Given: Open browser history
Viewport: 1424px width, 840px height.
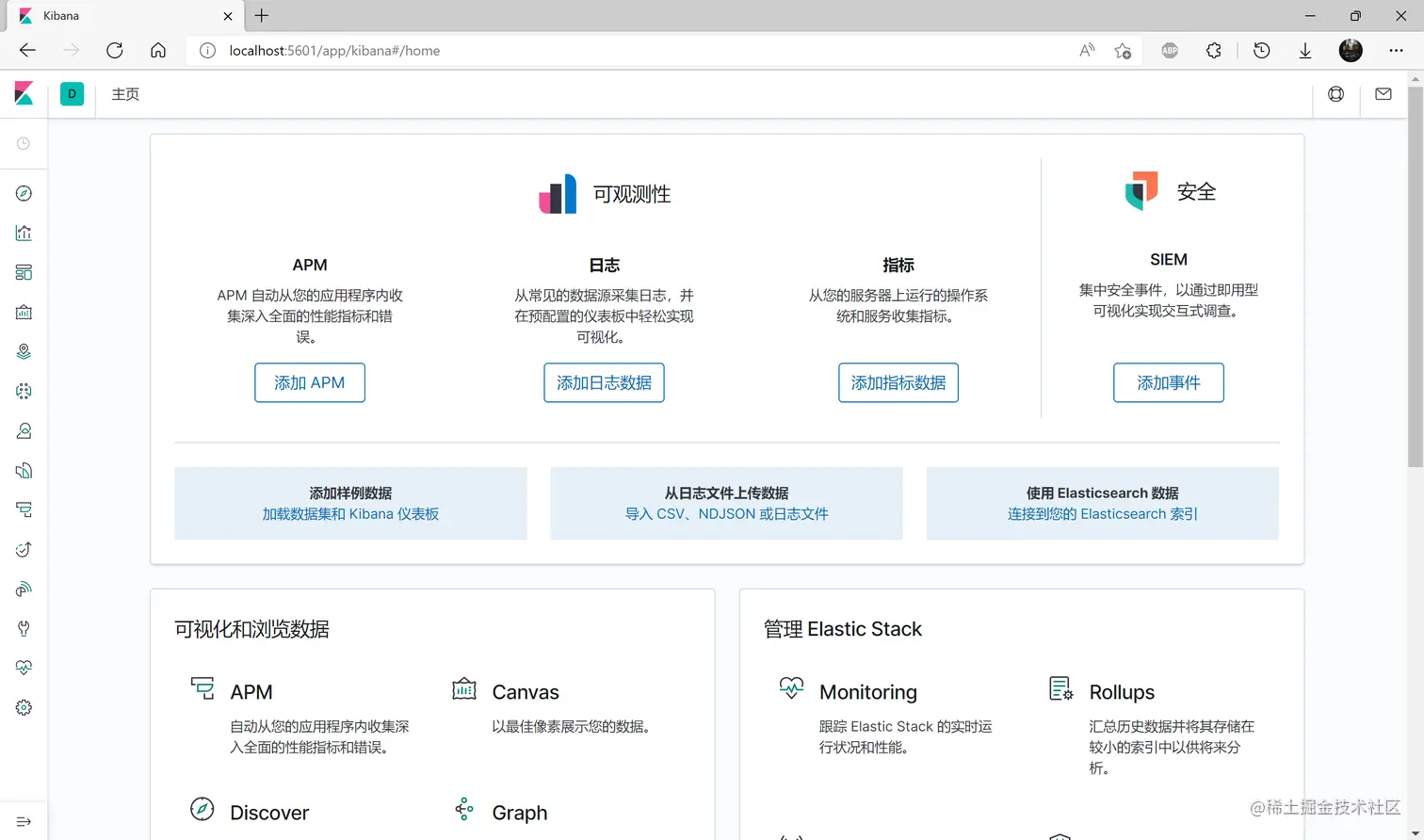Looking at the screenshot, I should point(1262,51).
